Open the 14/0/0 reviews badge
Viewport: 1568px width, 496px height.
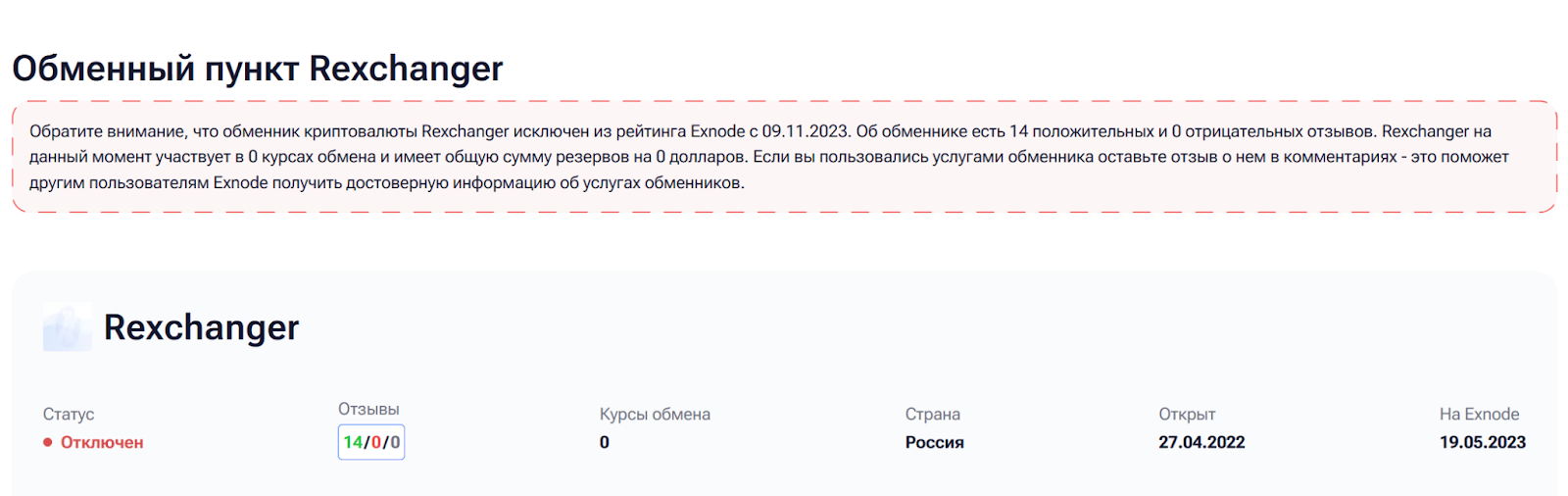[371, 442]
